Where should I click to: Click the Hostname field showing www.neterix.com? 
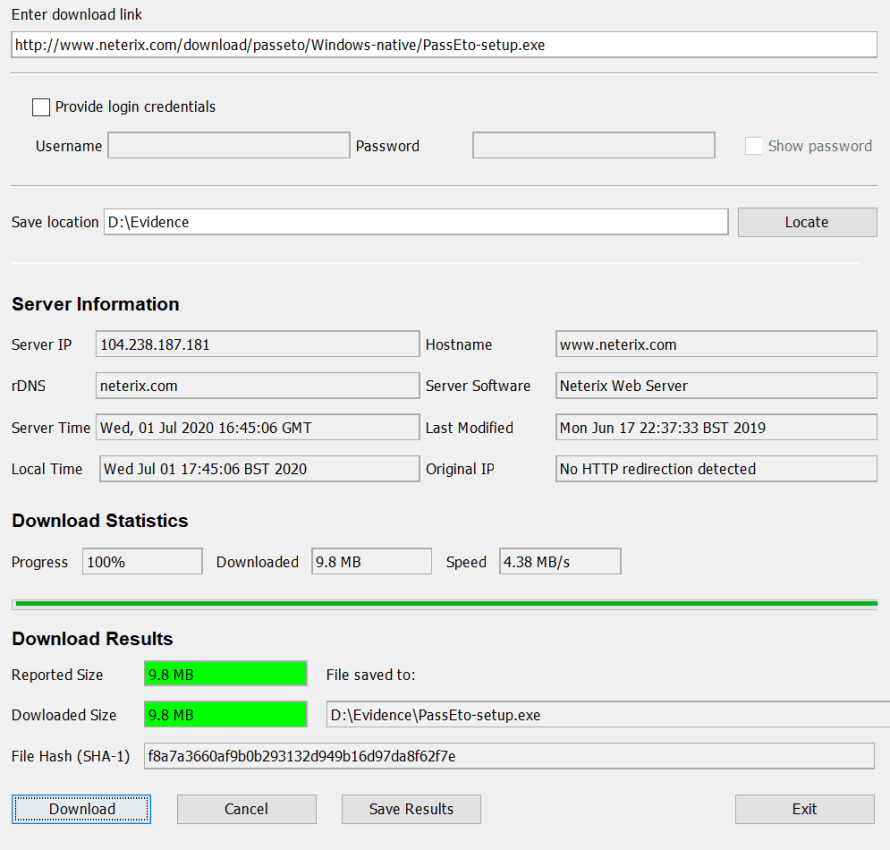716,345
